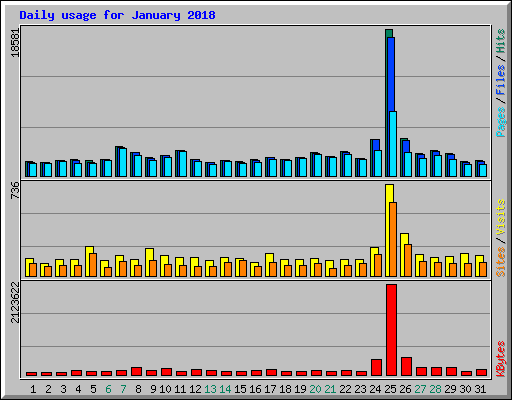Click the green weekend day 21 label

click(x=330, y=389)
